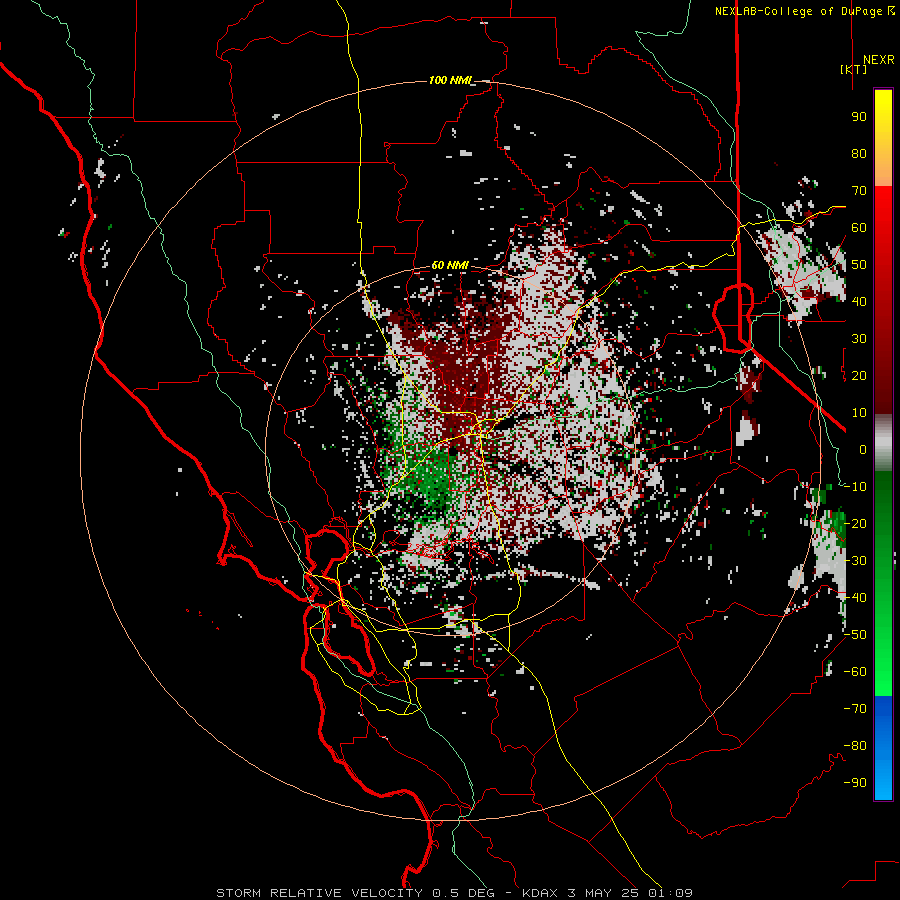Click the -70 value on velocity scale
Viewport: 900px width, 900px height.
855,709
